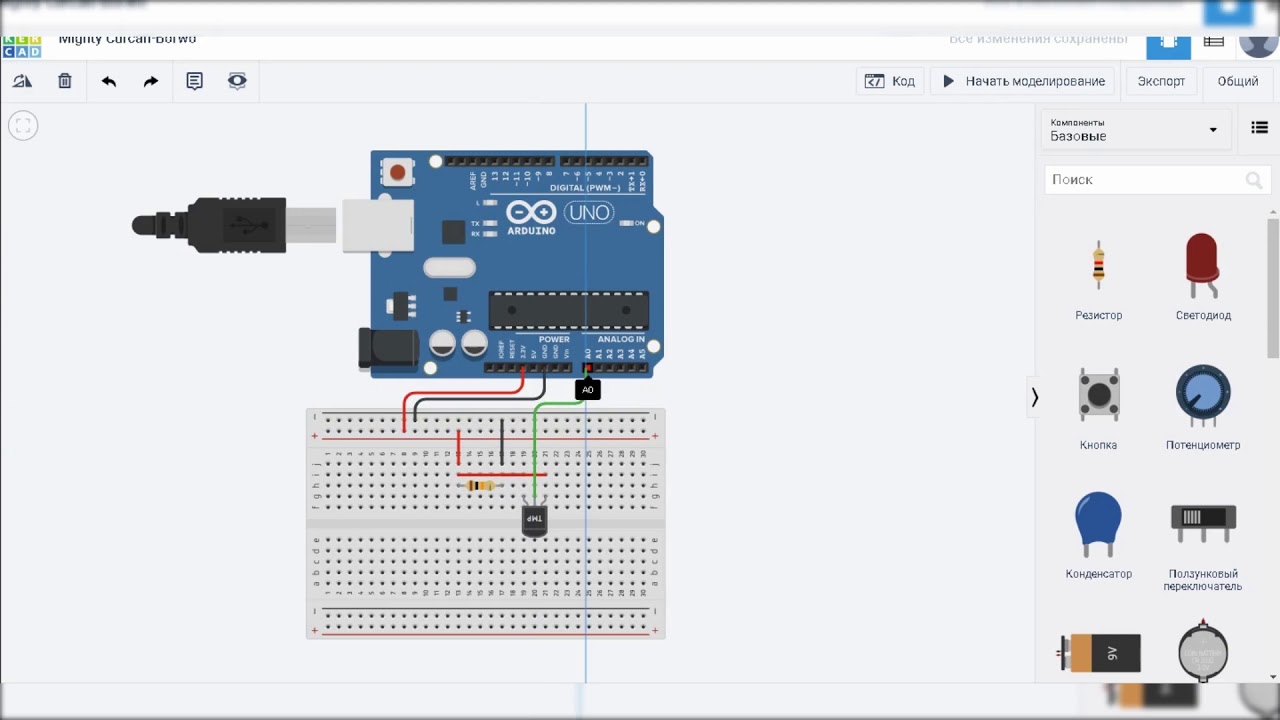Delete selection with the trash icon

65,81
